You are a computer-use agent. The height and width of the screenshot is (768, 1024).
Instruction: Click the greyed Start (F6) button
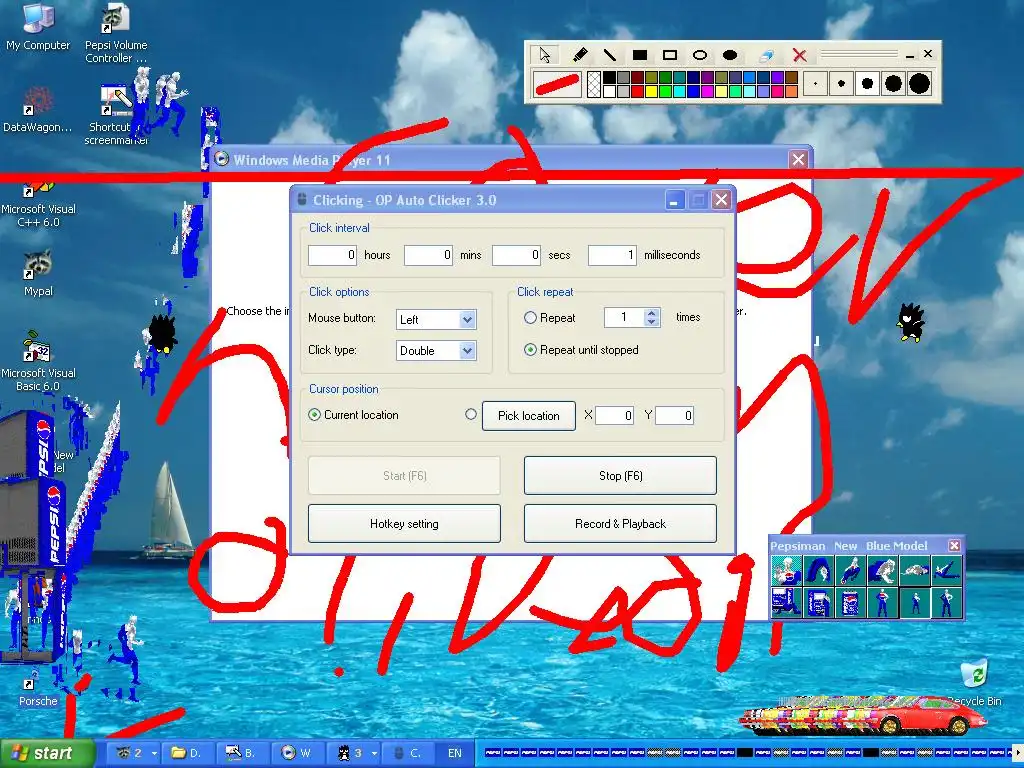(404, 475)
